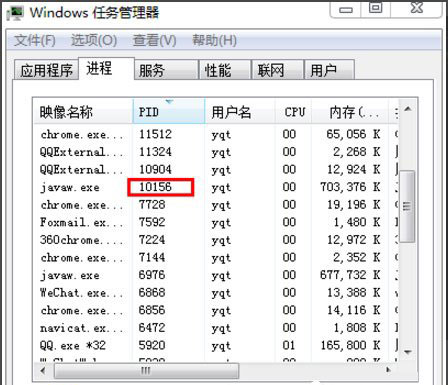Screen dimensions: 448x385
Task: Click memory value 165,800 K
Action: (350, 345)
